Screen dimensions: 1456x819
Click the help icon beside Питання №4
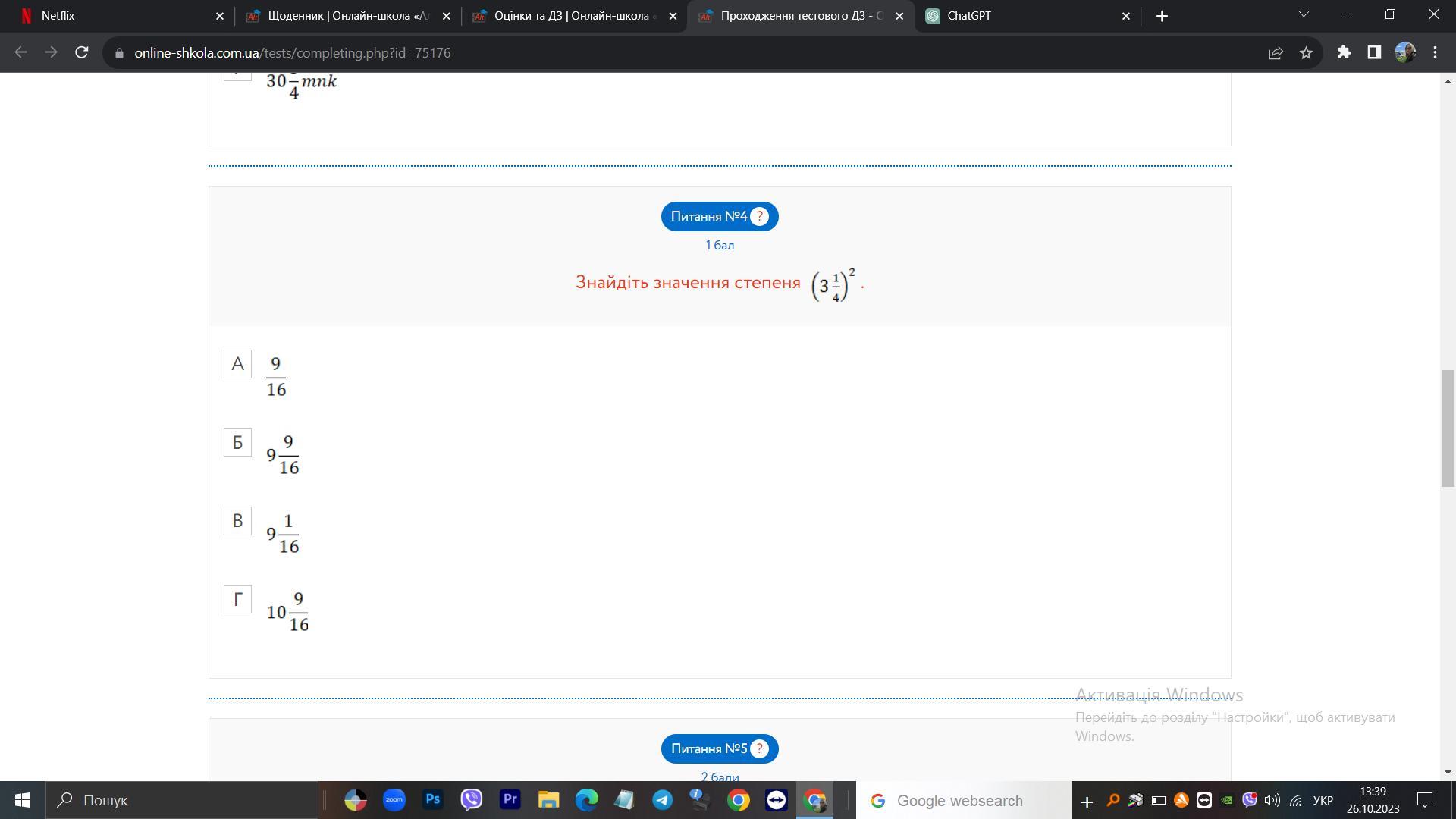(759, 217)
